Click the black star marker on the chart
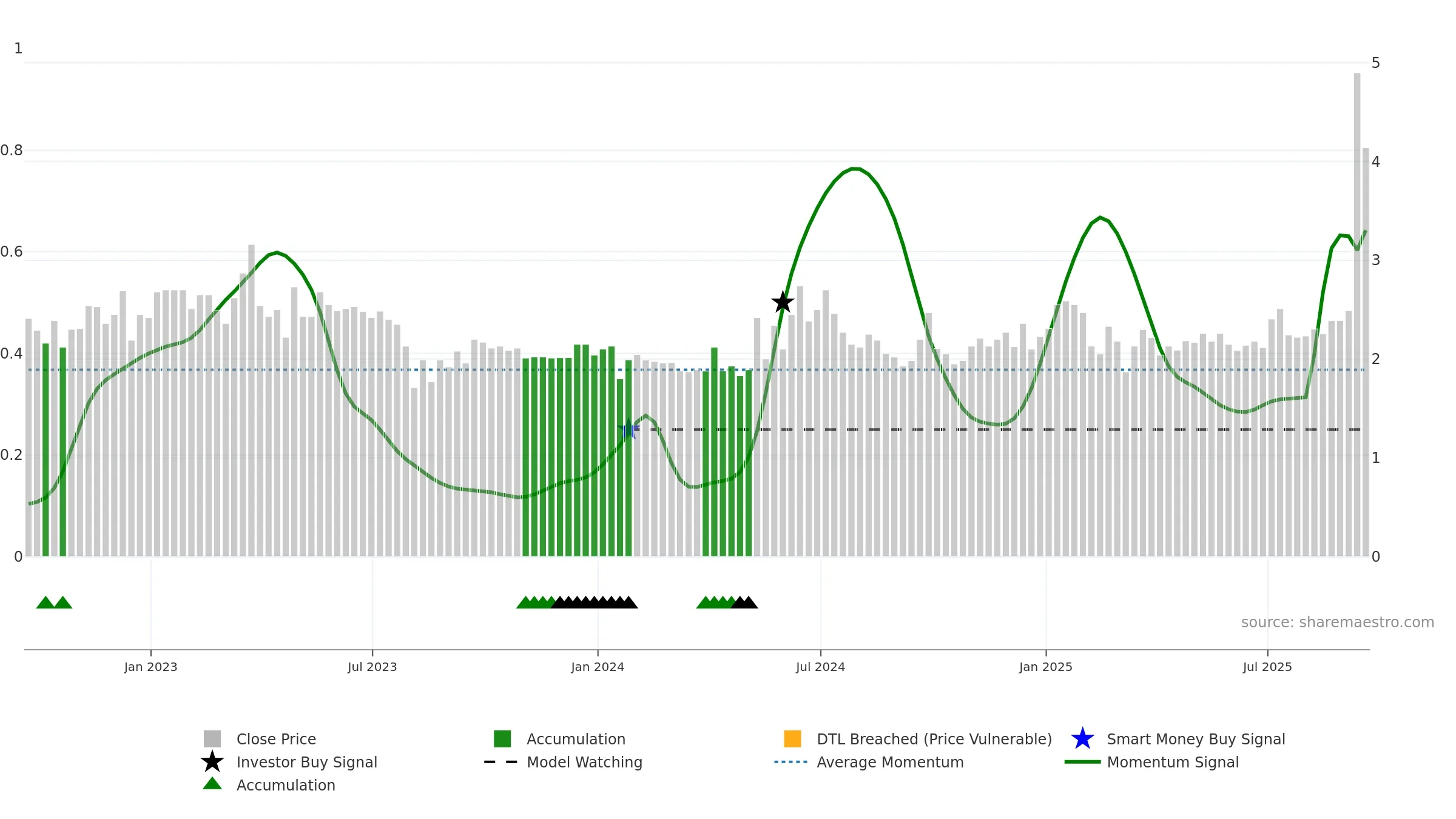Image resolution: width=1456 pixels, height=819 pixels. tap(783, 302)
